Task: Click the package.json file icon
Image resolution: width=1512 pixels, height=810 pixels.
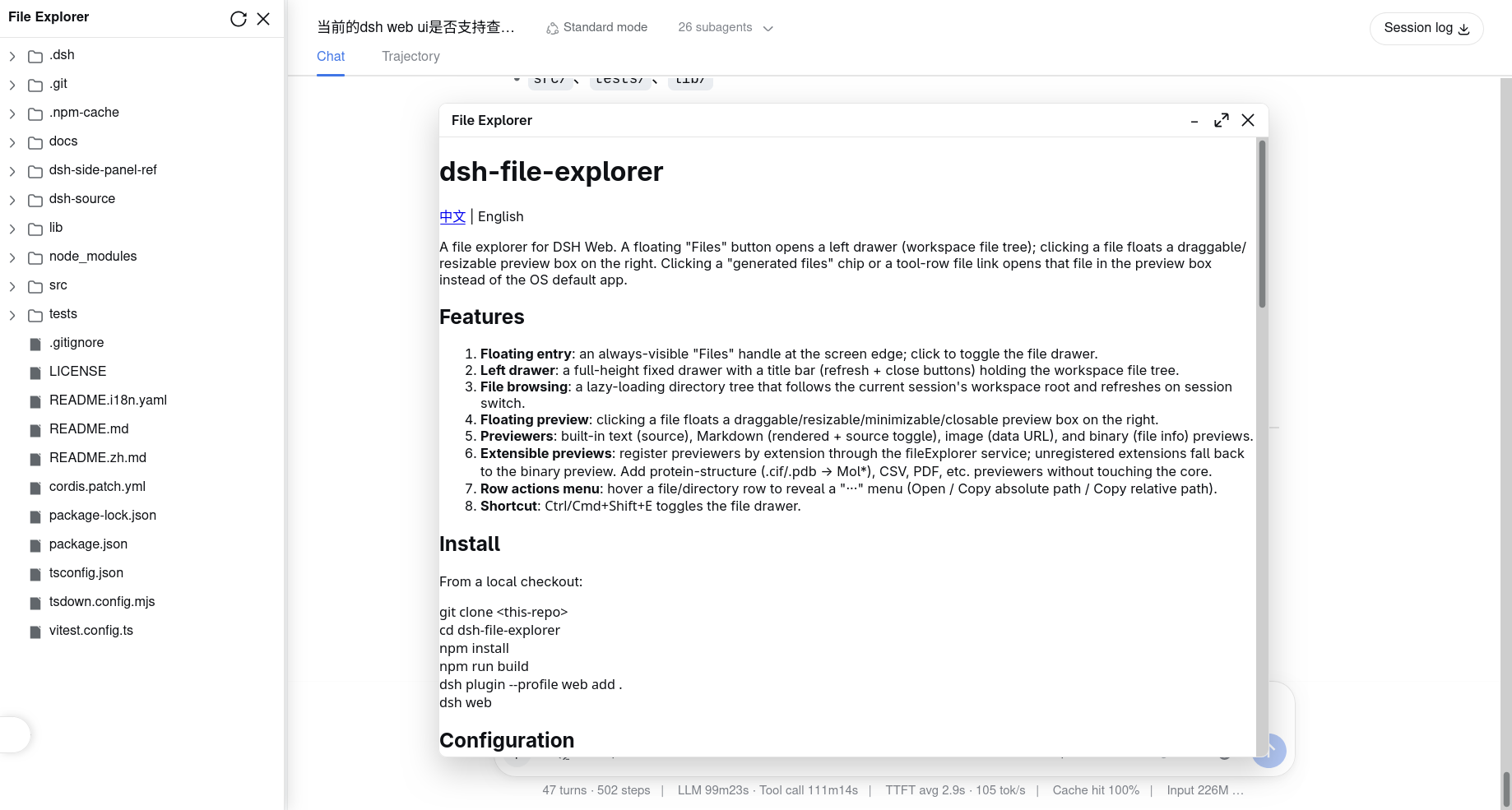Action: pyautogui.click(x=35, y=545)
